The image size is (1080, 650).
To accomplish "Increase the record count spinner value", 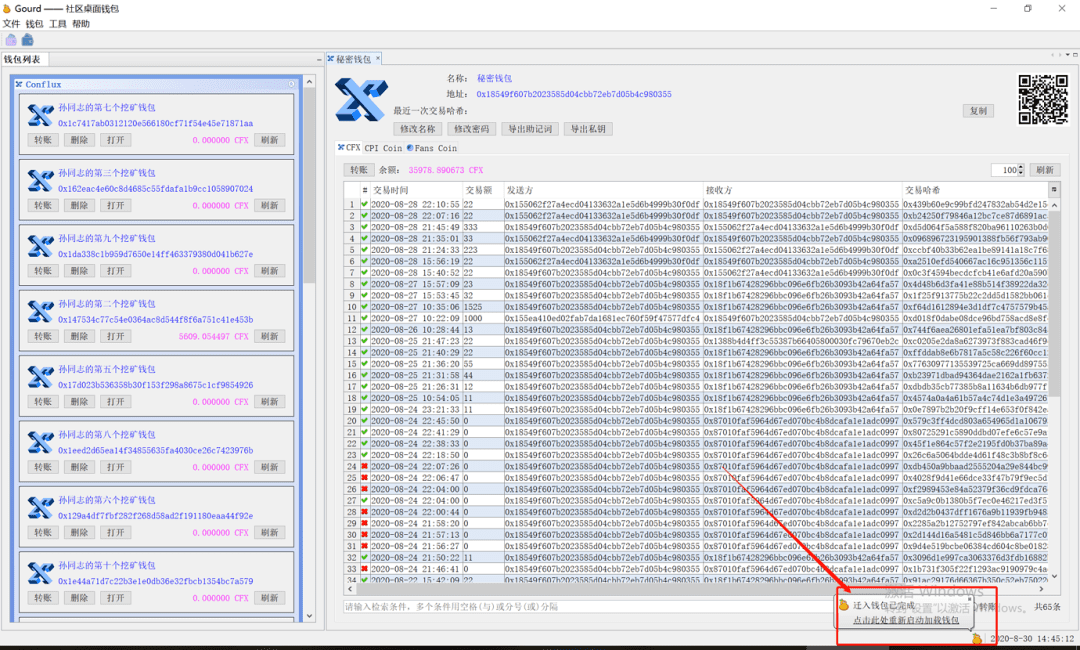I will click(x=1021, y=167).
